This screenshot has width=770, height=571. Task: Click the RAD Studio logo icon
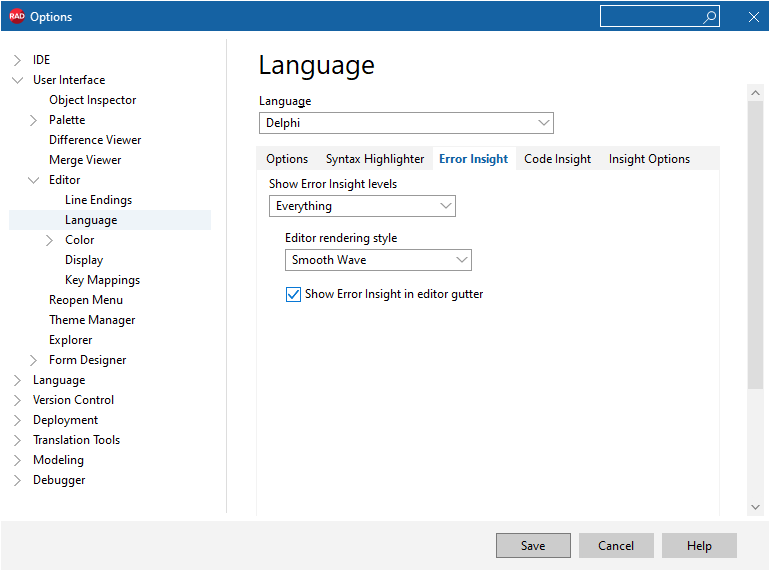17,16
